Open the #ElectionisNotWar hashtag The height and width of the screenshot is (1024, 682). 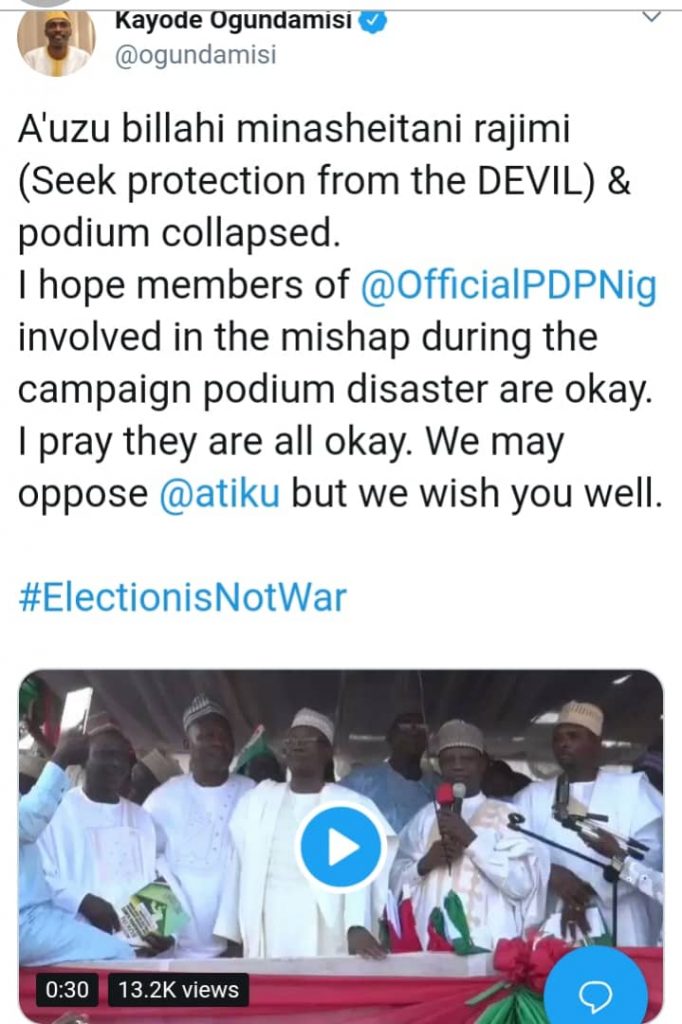tap(182, 598)
